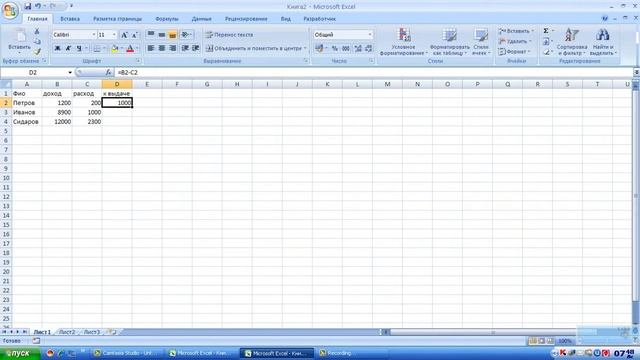Open the Общий number format dropdown
640x360 pixels.
coord(369,35)
